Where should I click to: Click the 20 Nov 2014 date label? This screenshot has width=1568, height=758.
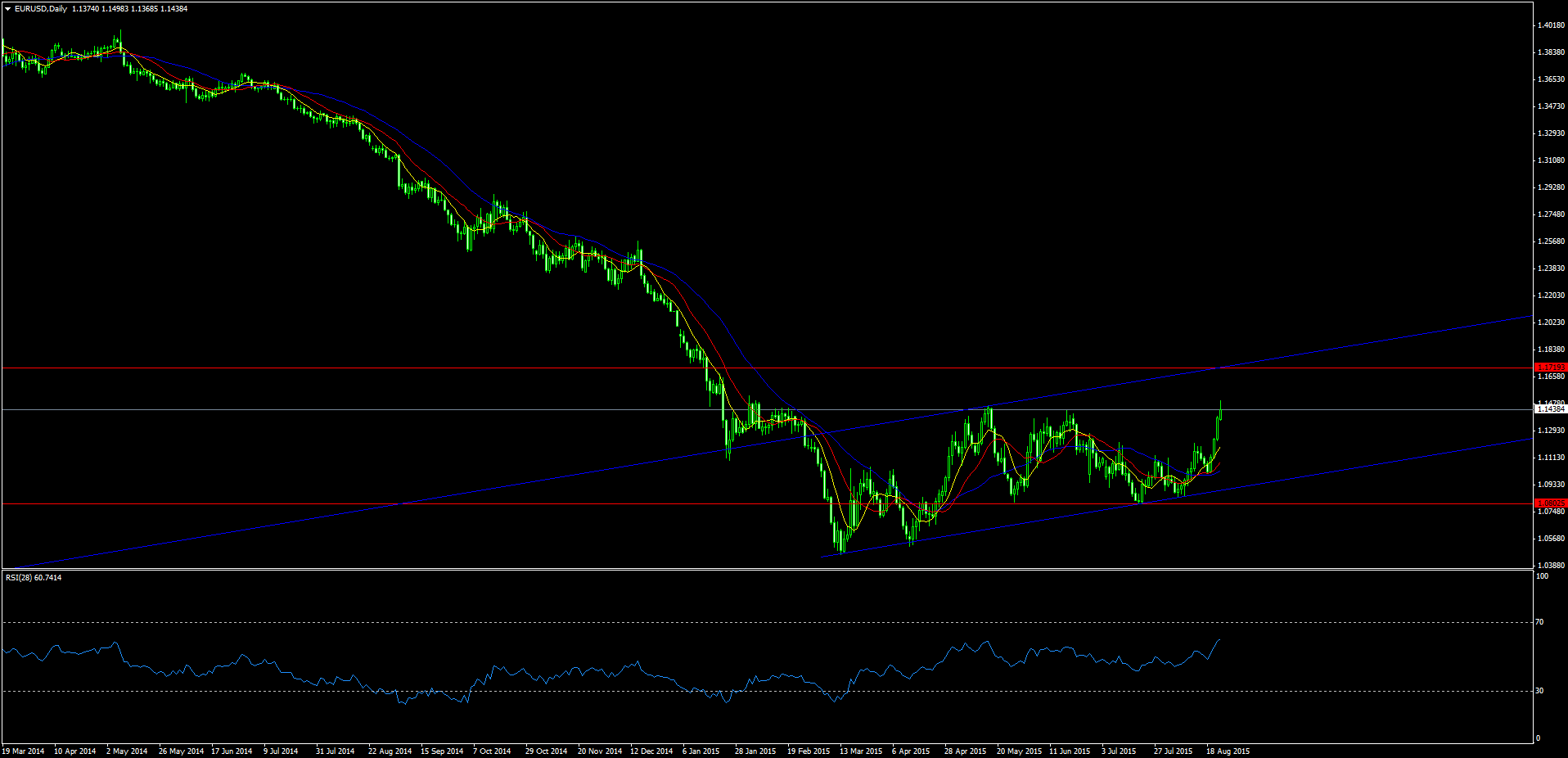[600, 751]
